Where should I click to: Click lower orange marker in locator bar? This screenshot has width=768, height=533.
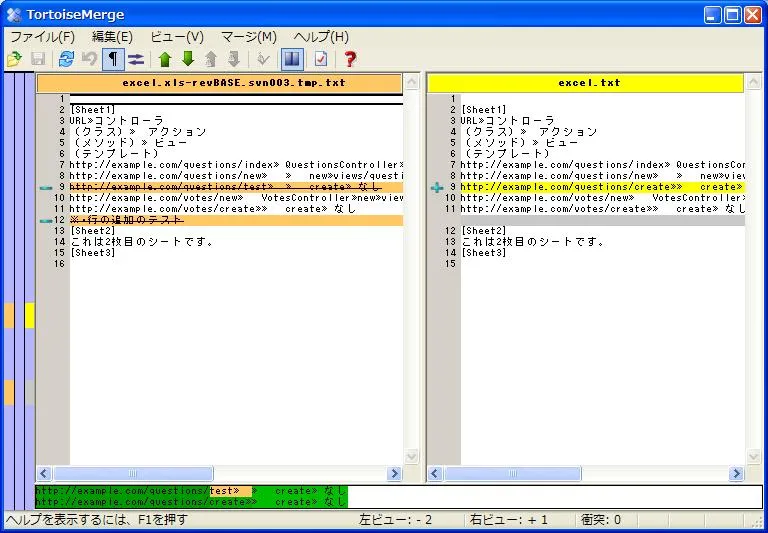[9, 392]
